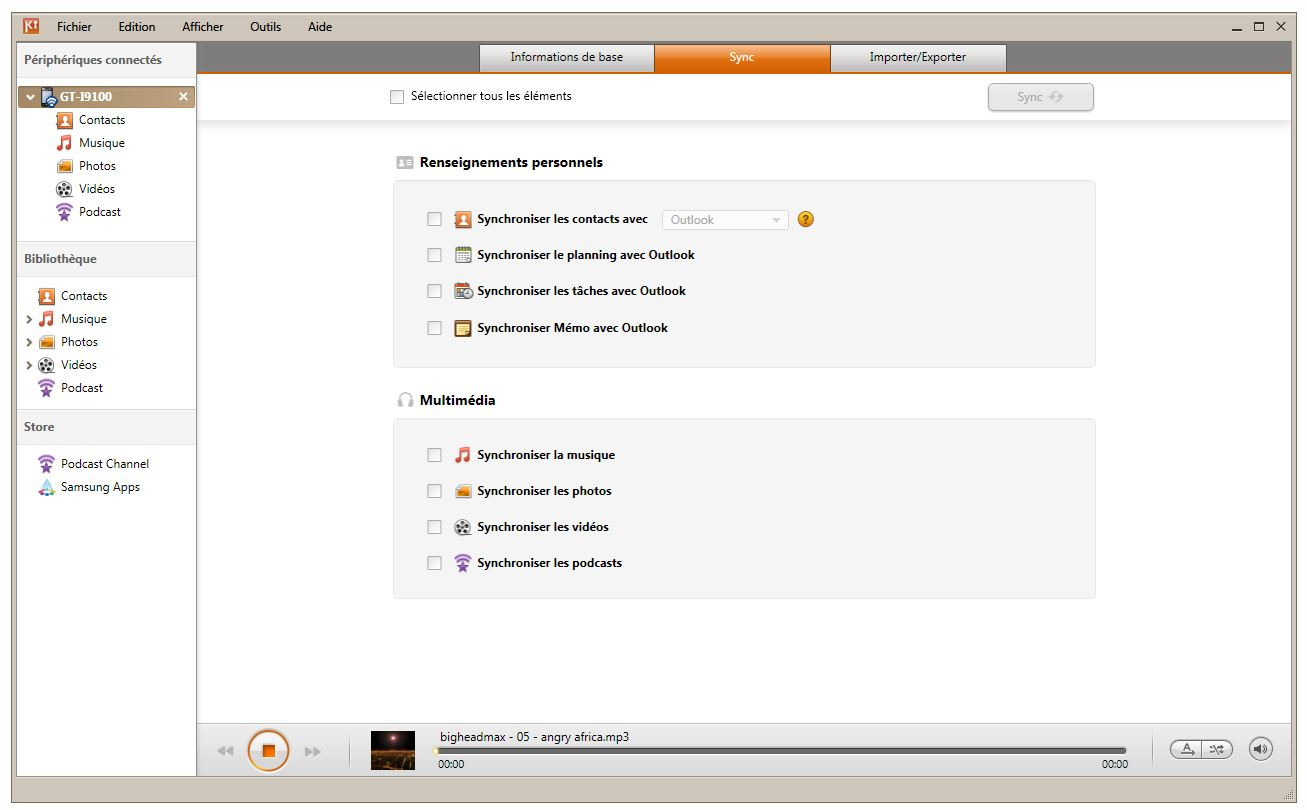Open the Outlook contacts sync dropdown
The width and height of the screenshot is (1307, 810).
(725, 220)
